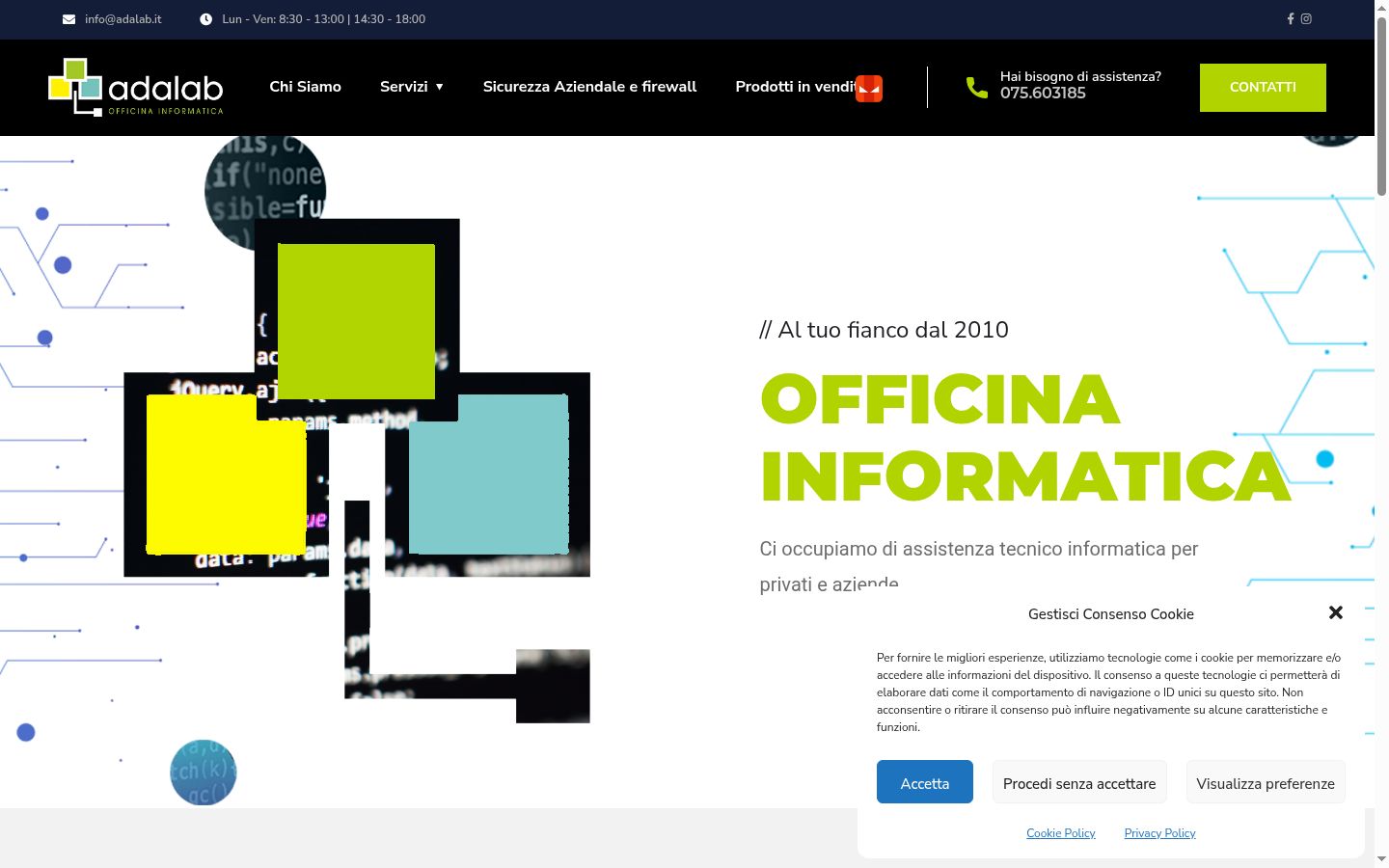Click the adalab logo in header
Viewport: 1389px width, 868px height.
pyautogui.click(x=136, y=87)
